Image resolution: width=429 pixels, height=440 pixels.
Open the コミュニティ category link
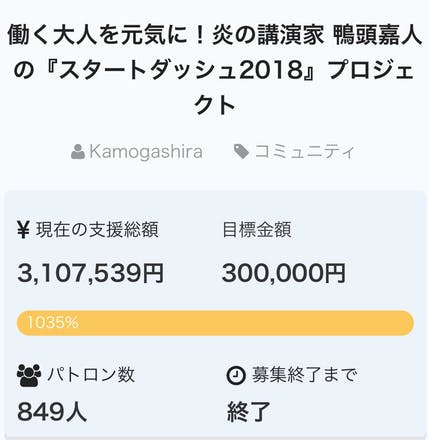[304, 152]
